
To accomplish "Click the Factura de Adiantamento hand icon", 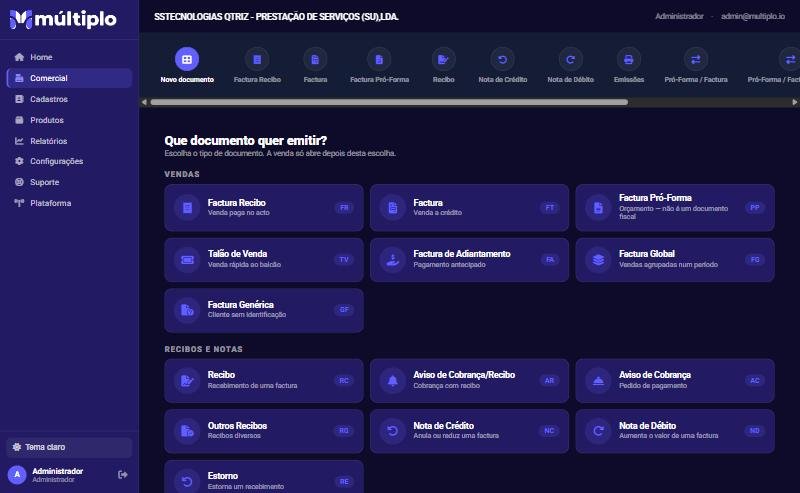I will coord(393,260).
